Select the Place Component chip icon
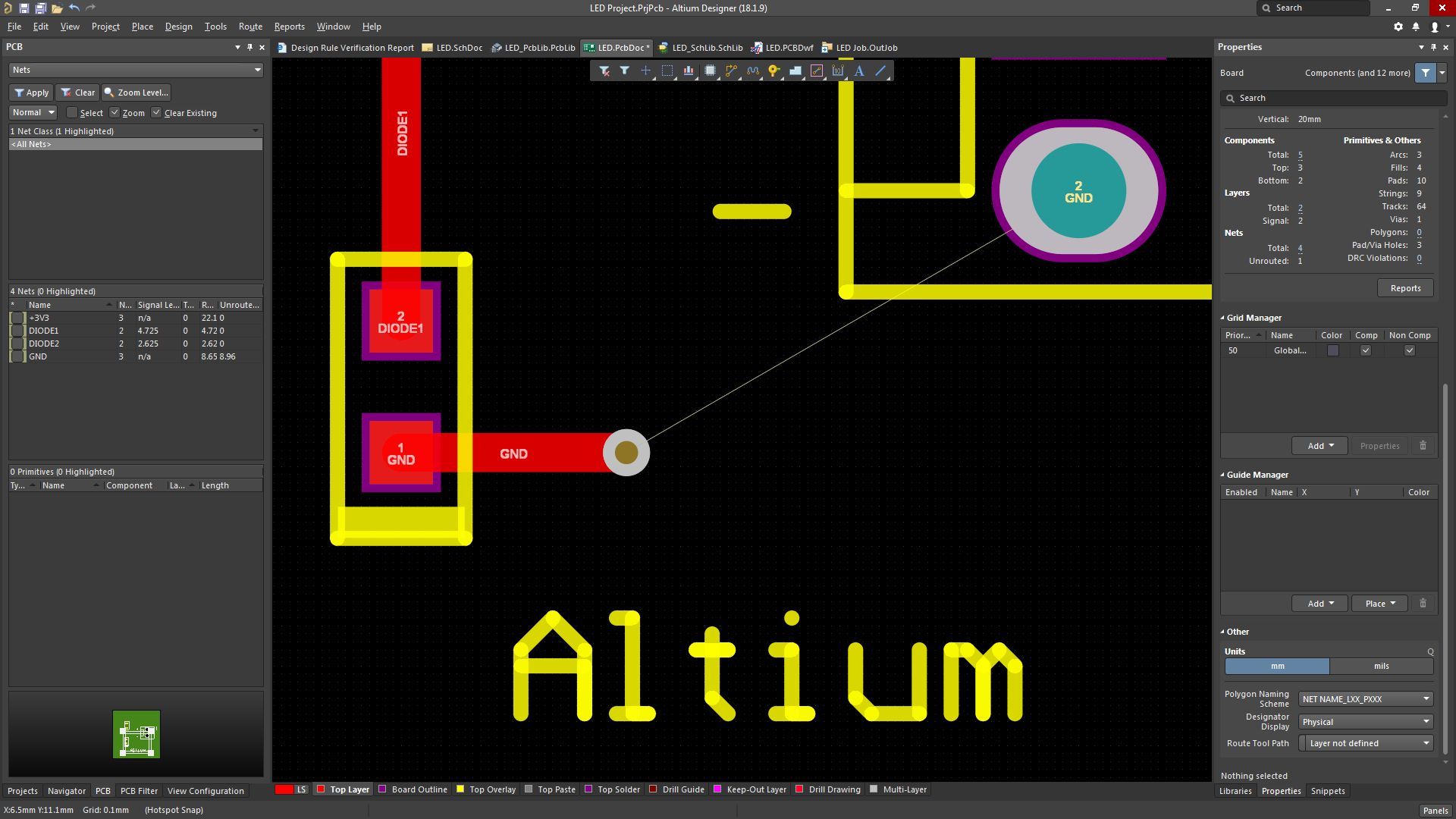The image size is (1456, 819). coord(710,71)
